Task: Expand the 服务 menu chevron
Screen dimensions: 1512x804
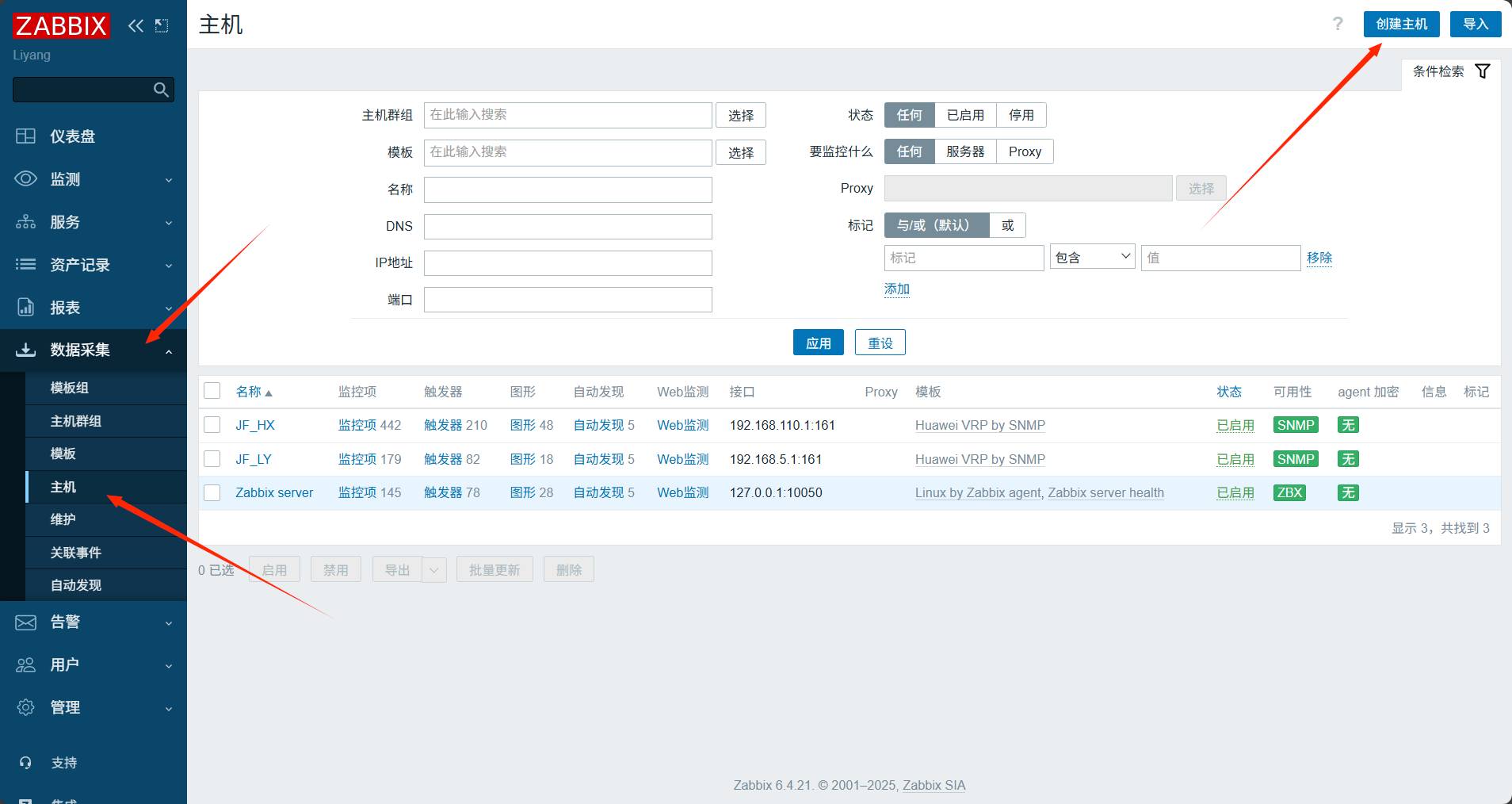Action: coord(169,223)
